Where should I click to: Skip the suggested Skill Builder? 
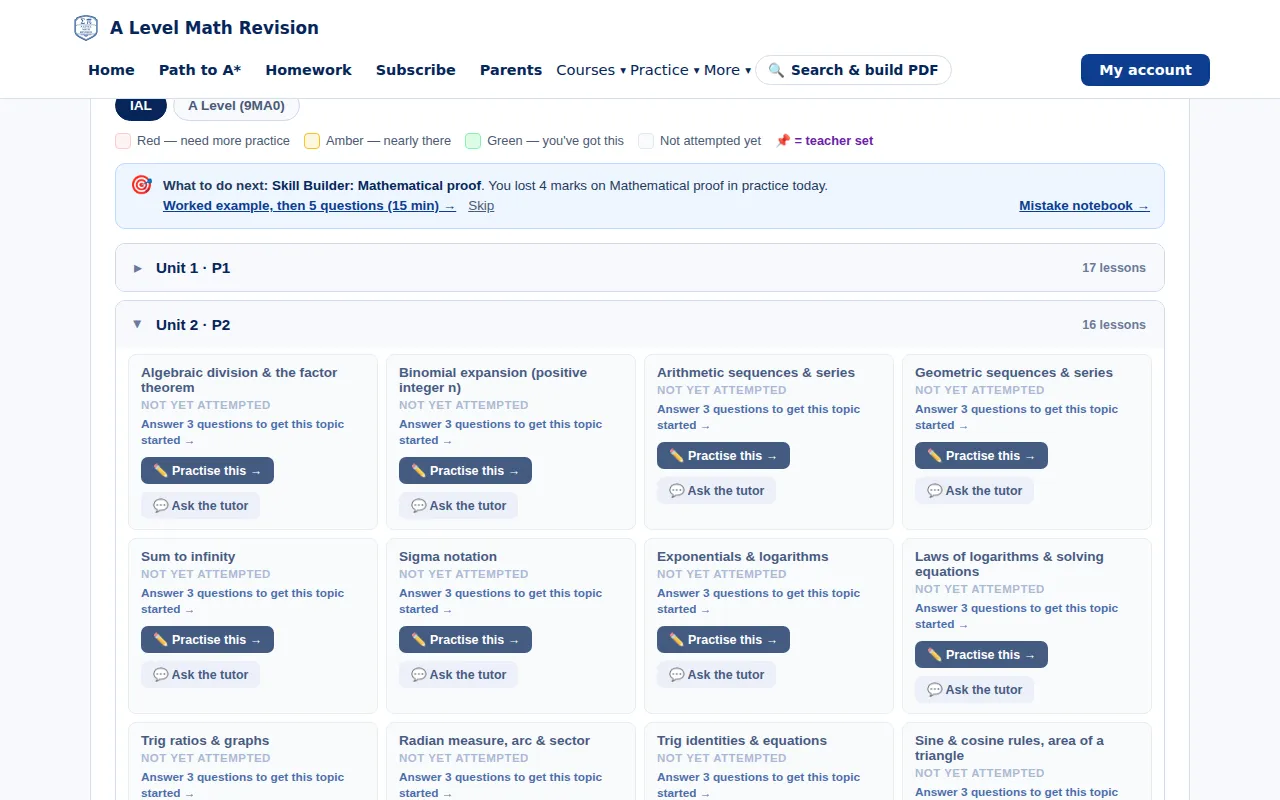(481, 206)
